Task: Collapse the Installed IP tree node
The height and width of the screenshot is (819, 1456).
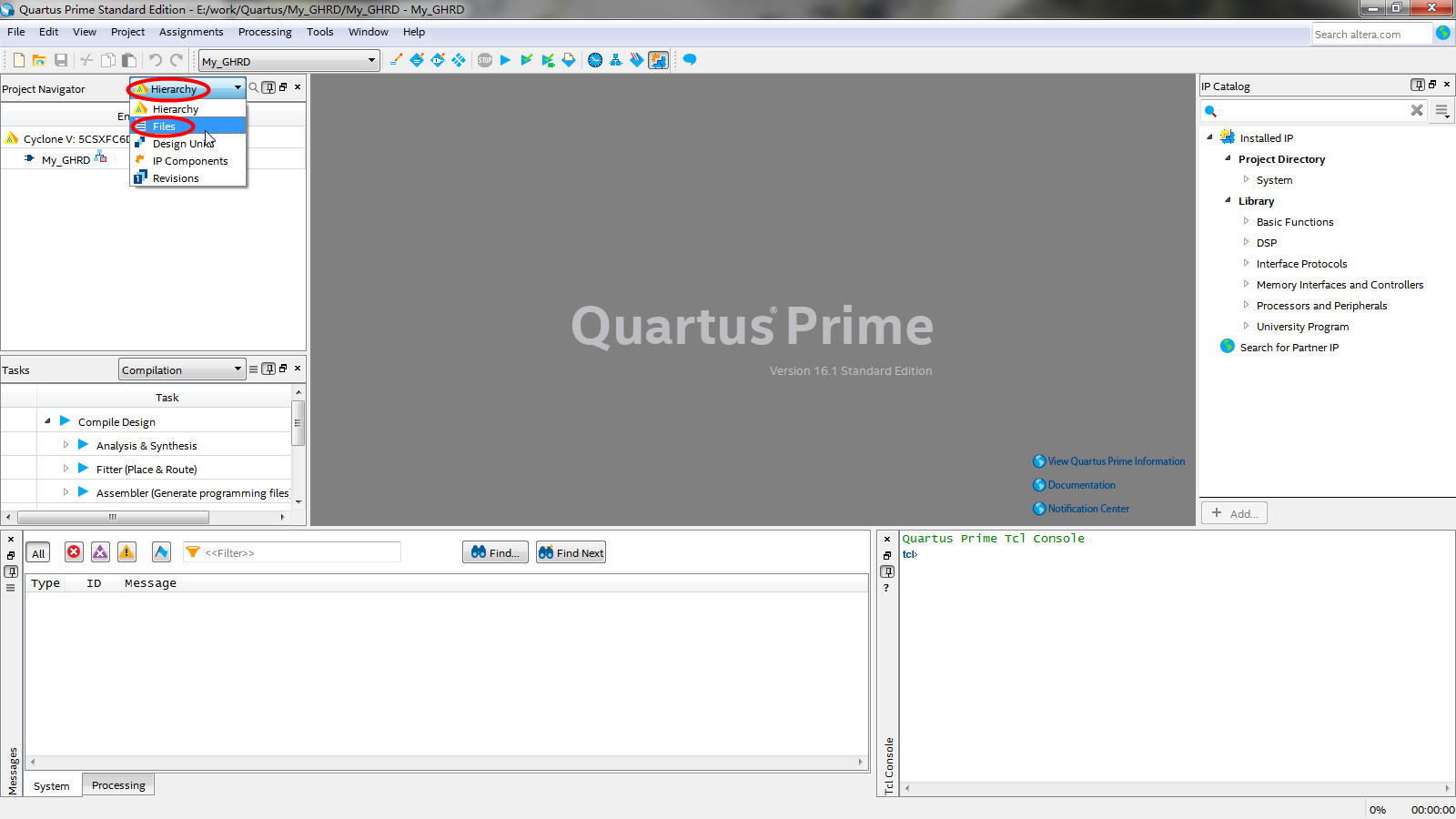Action: [1209, 137]
